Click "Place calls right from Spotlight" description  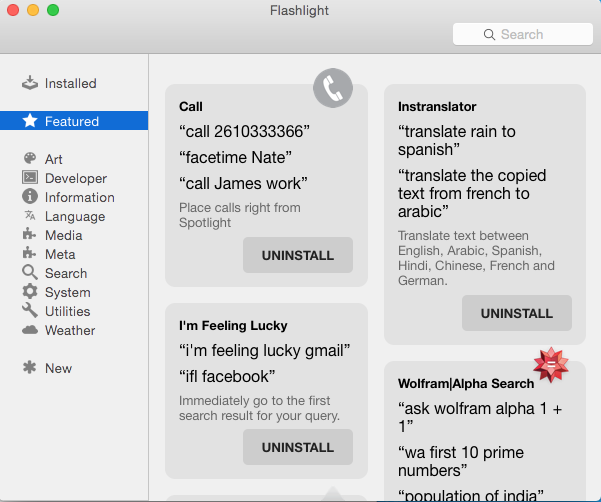point(240,215)
